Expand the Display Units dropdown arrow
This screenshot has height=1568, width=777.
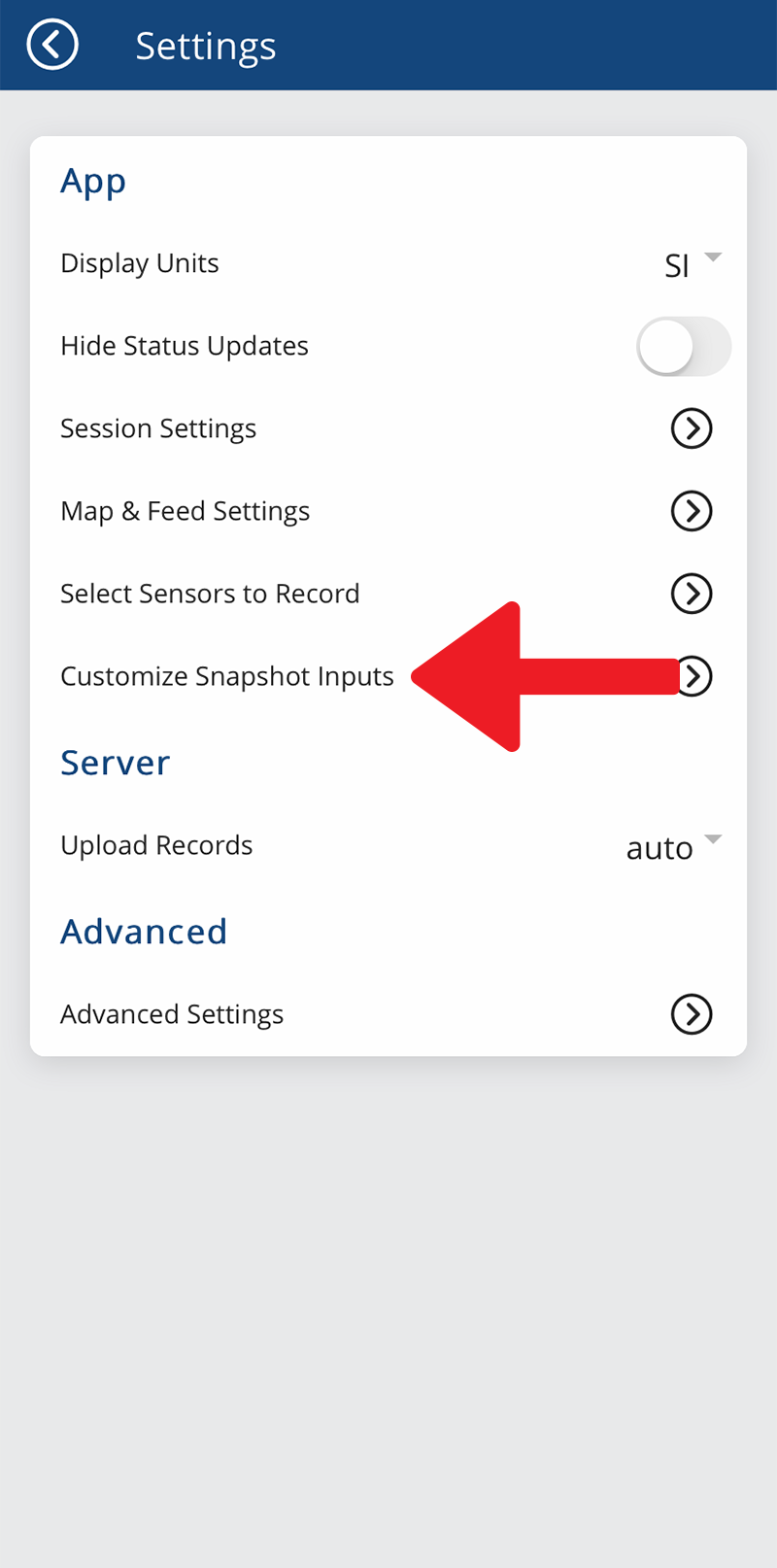[713, 257]
